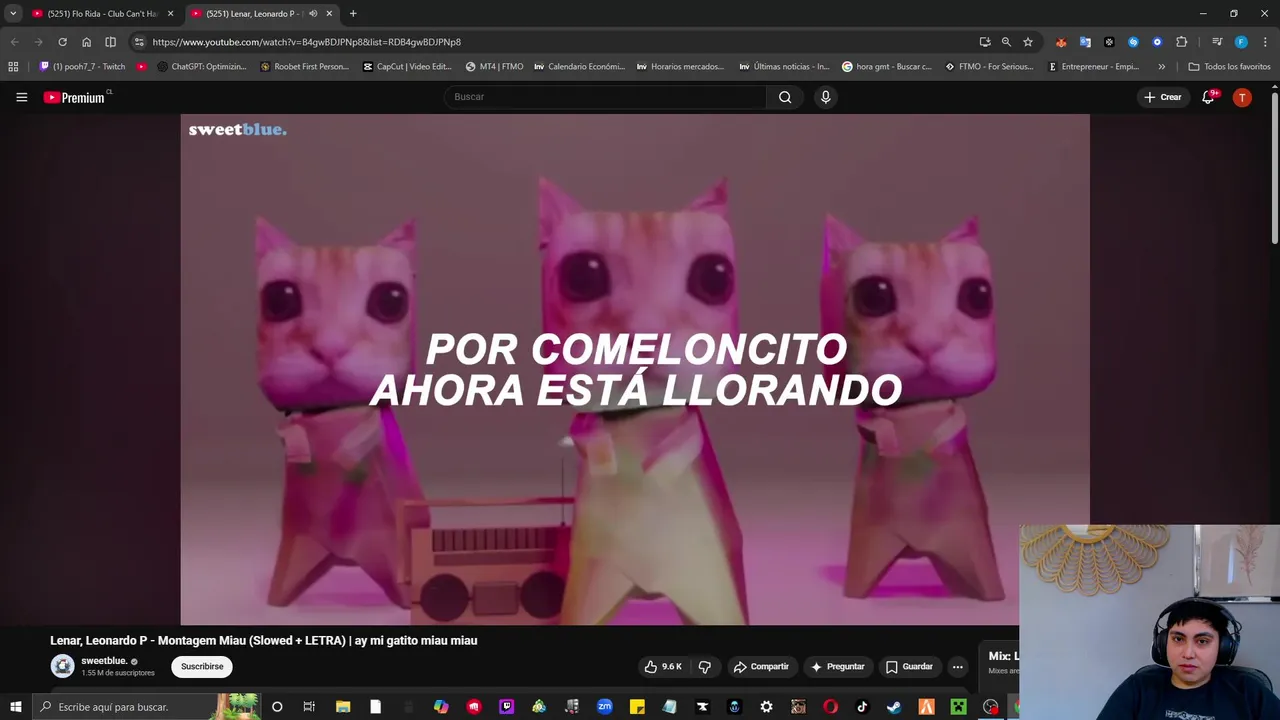Viewport: 1280px width, 720px height.
Task: Open the Calendario Económi... bookmark
Action: 579,67
